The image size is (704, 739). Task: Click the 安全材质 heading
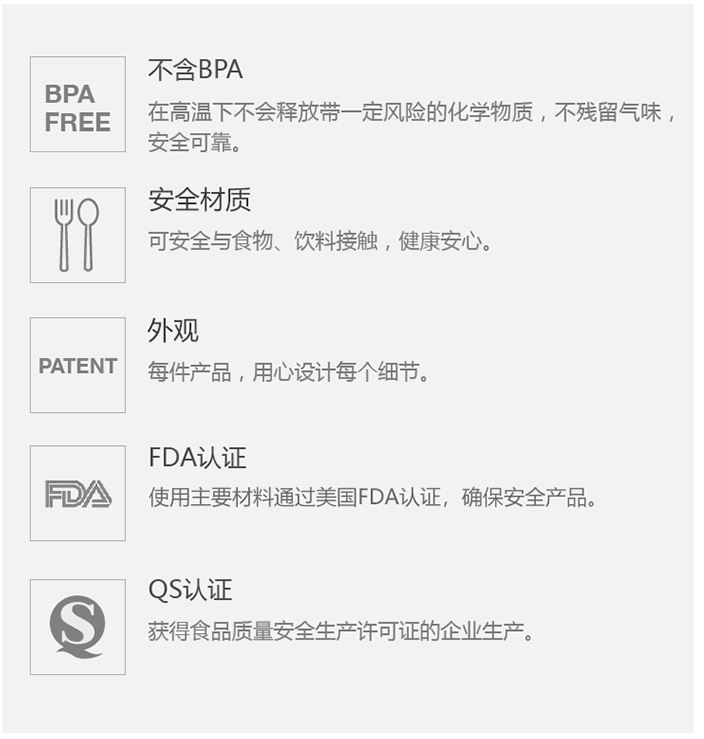click(x=200, y=200)
